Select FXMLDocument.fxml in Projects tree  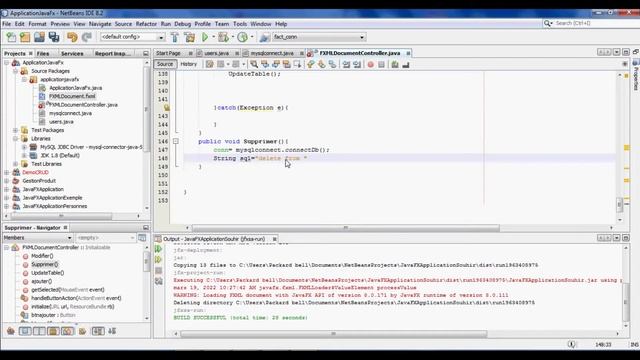click(72, 96)
